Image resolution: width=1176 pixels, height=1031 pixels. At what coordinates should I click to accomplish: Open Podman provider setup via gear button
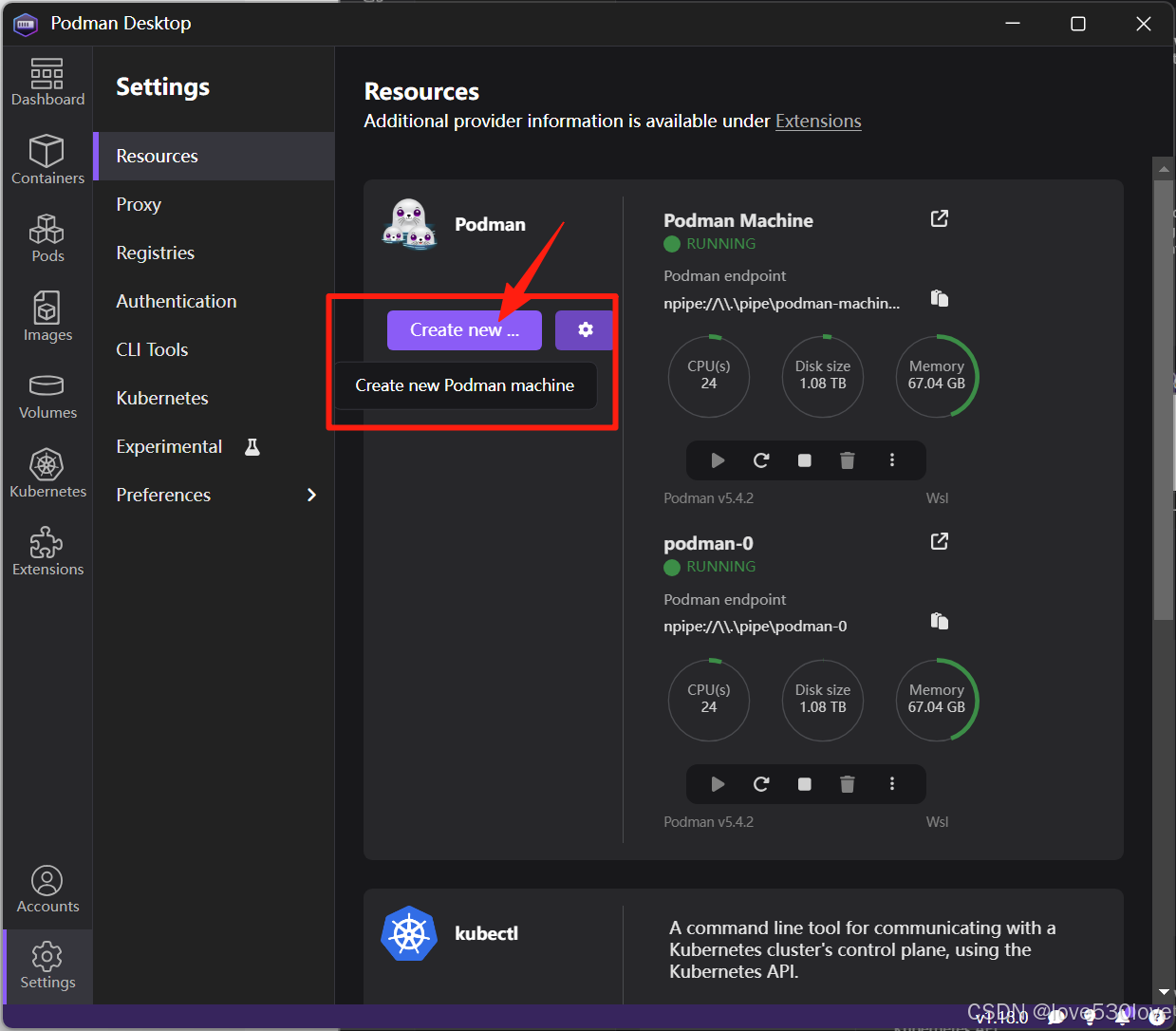point(585,329)
